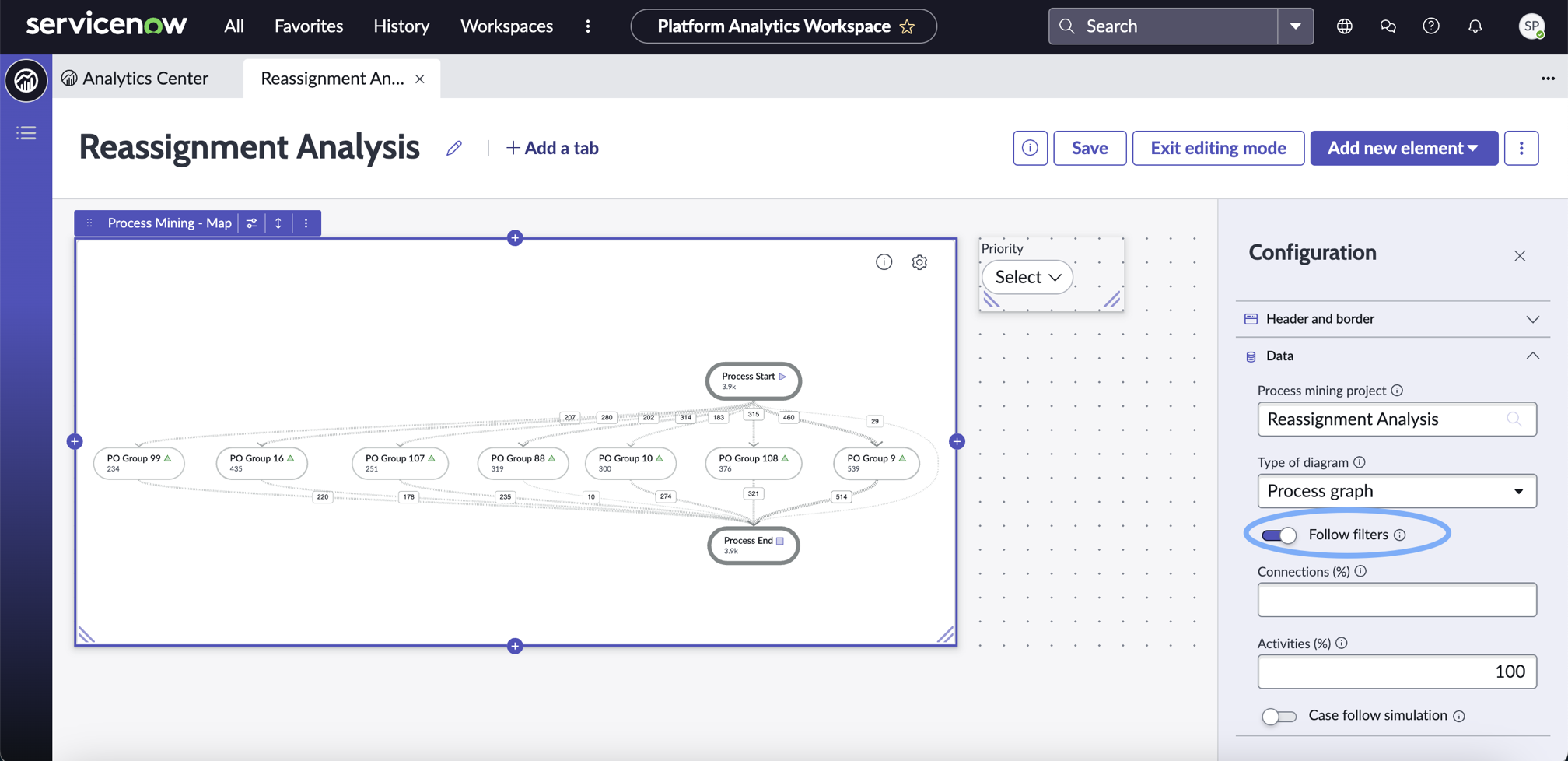
Task: Switch to the Analytics Center tab
Action: (135, 78)
